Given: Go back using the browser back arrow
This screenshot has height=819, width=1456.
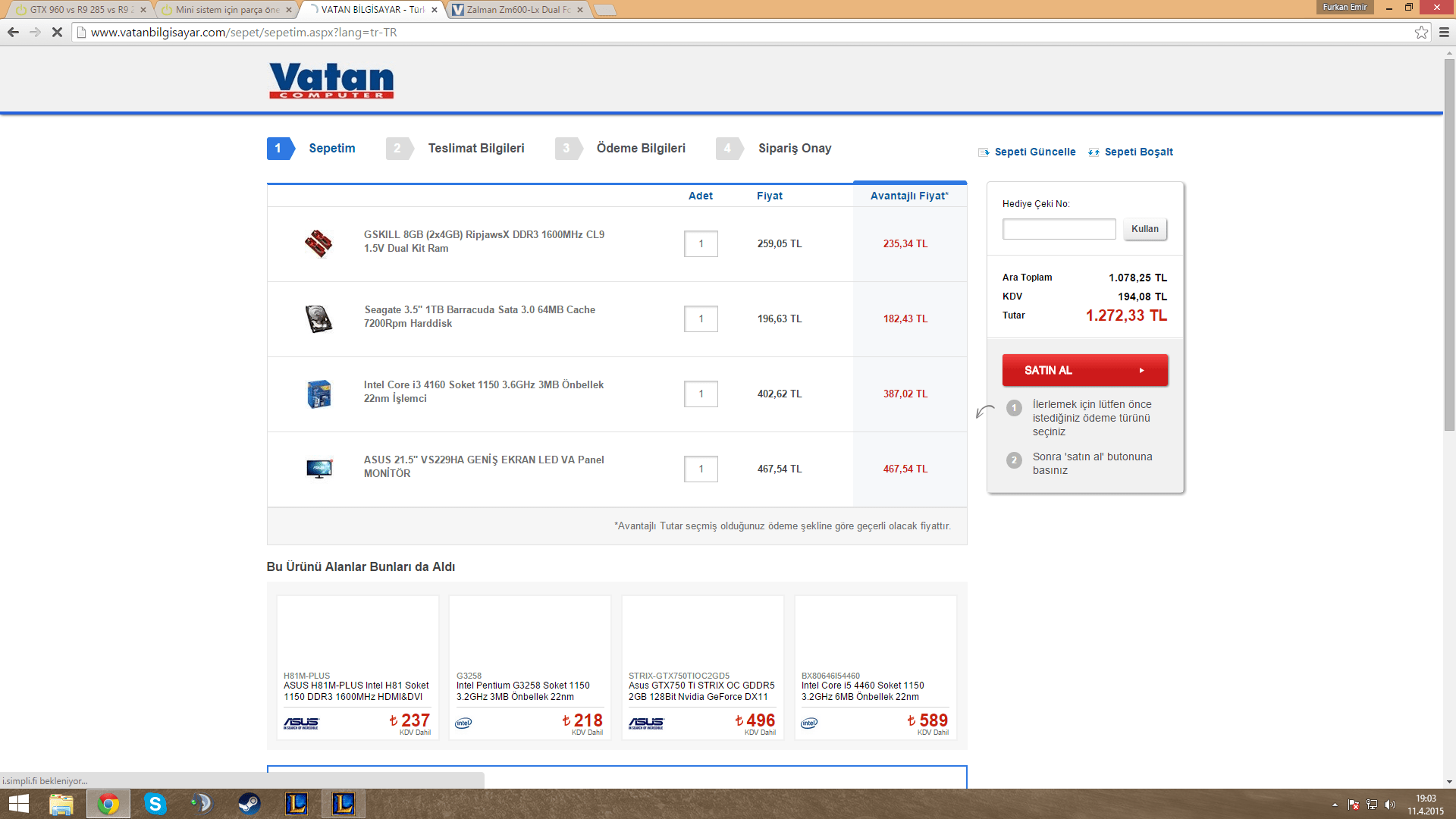Looking at the screenshot, I should coord(13,33).
